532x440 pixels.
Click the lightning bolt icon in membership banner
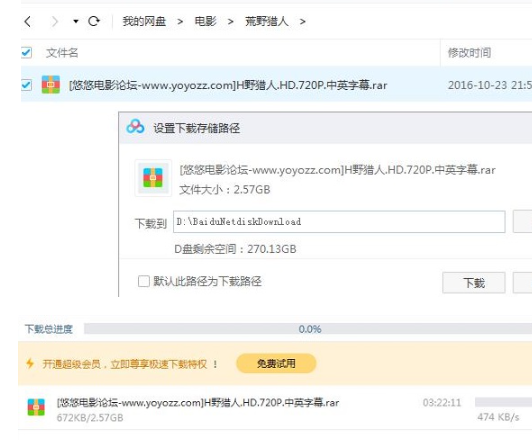coord(30,364)
